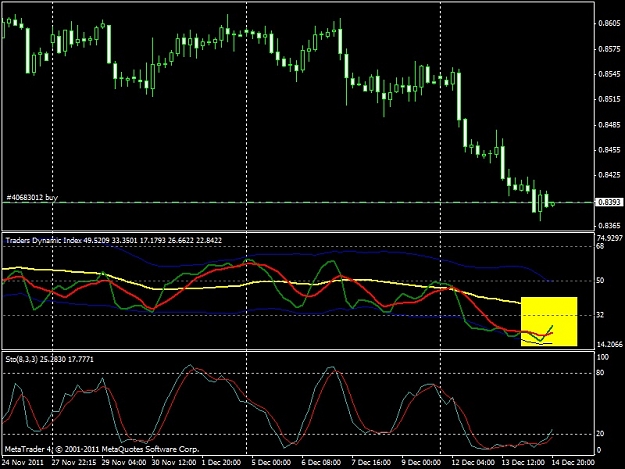The height and width of the screenshot is (469, 625).
Task: Click the 12 Dec 04:00 time label
Action: 473,463
